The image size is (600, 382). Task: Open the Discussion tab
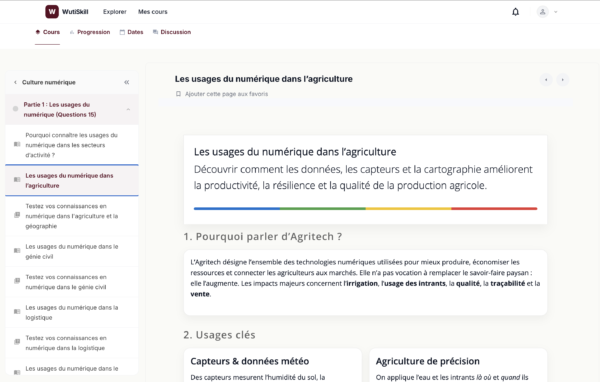click(x=172, y=32)
